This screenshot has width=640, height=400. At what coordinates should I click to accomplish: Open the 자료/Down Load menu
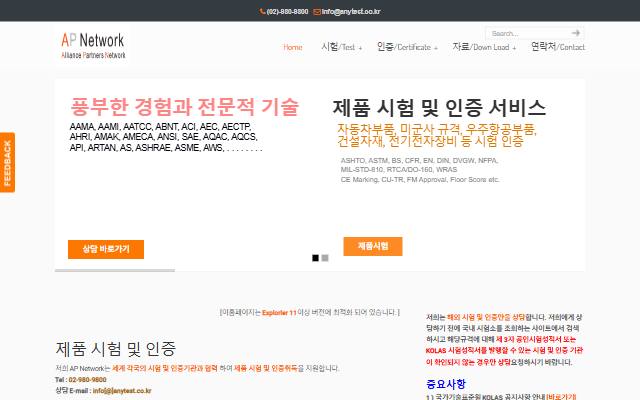pyautogui.click(x=481, y=47)
